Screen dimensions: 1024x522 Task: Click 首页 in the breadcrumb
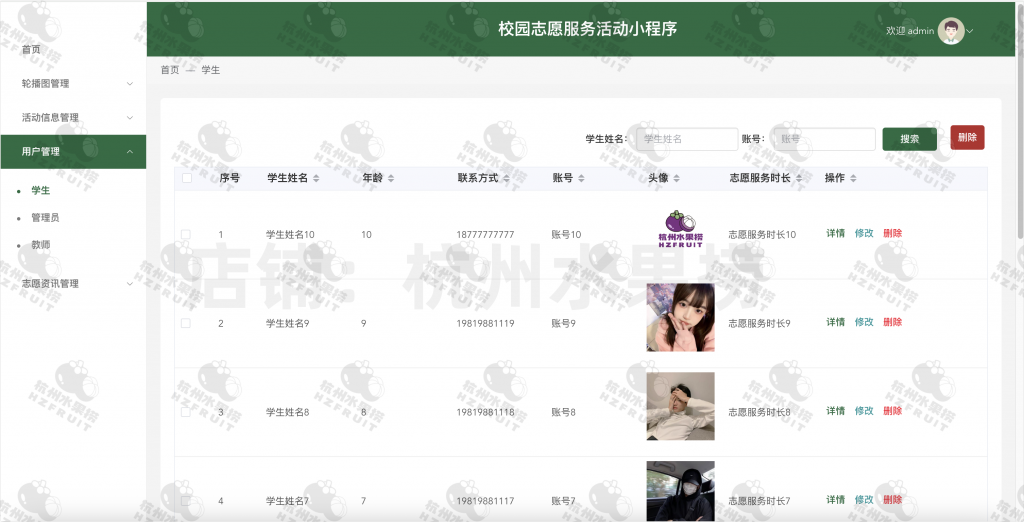(x=170, y=70)
